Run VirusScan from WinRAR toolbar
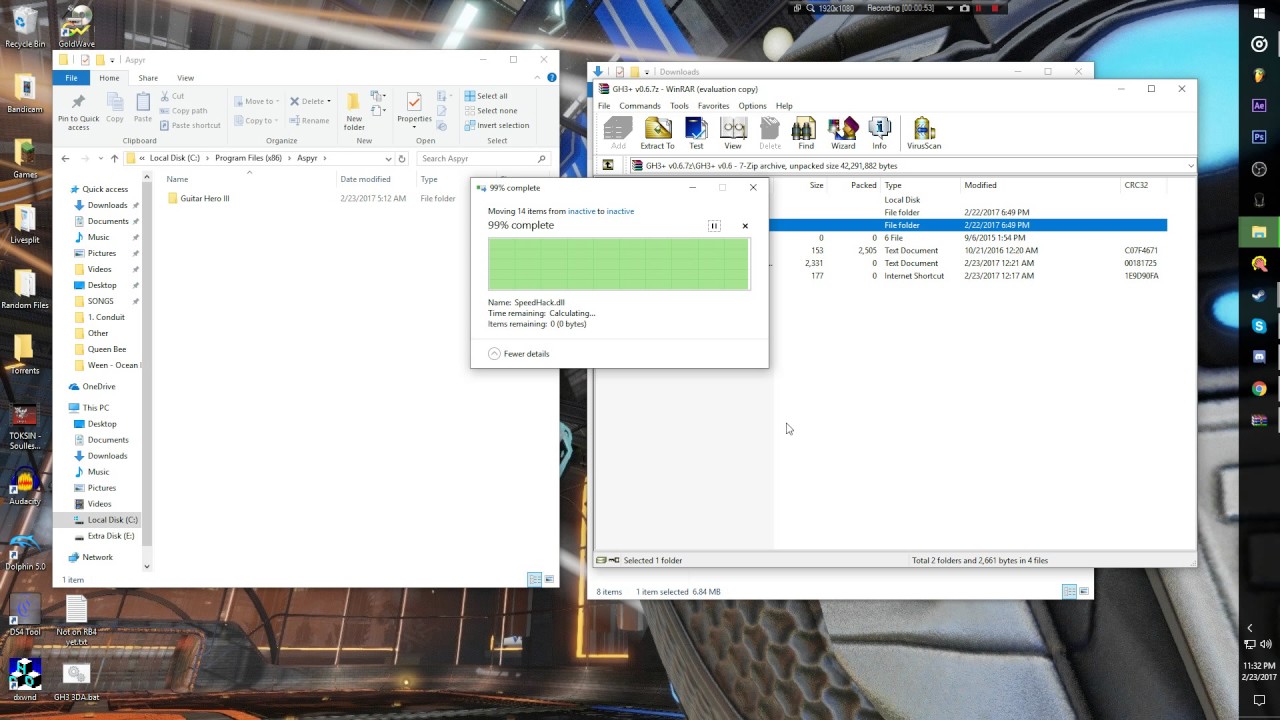The width and height of the screenshot is (1280, 720). (924, 133)
